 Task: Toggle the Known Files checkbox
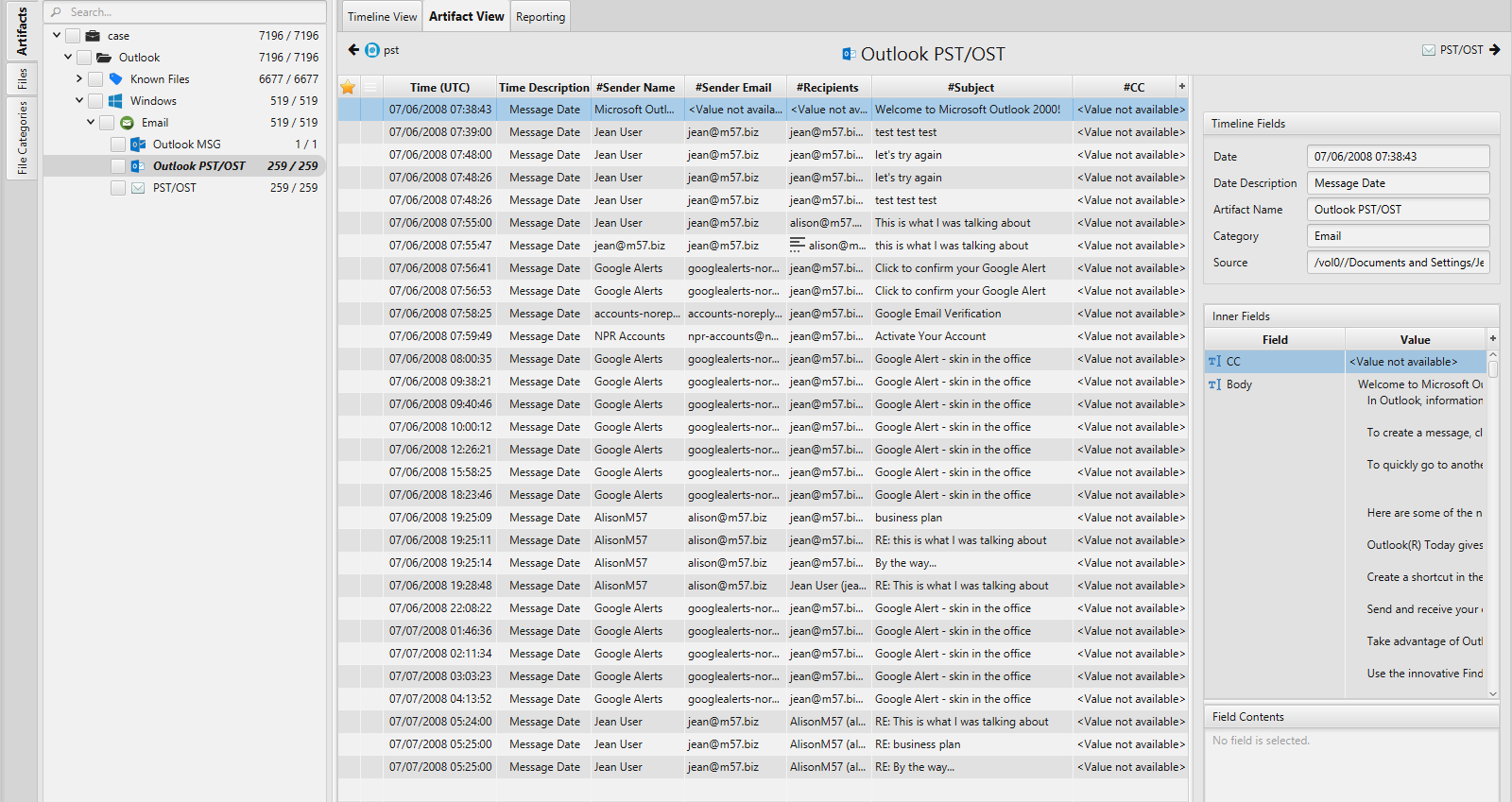(95, 79)
